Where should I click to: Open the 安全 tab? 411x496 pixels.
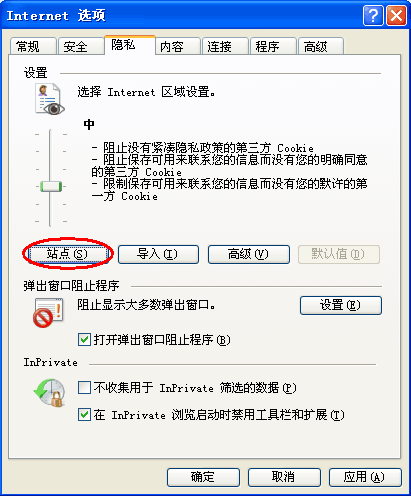(x=81, y=46)
